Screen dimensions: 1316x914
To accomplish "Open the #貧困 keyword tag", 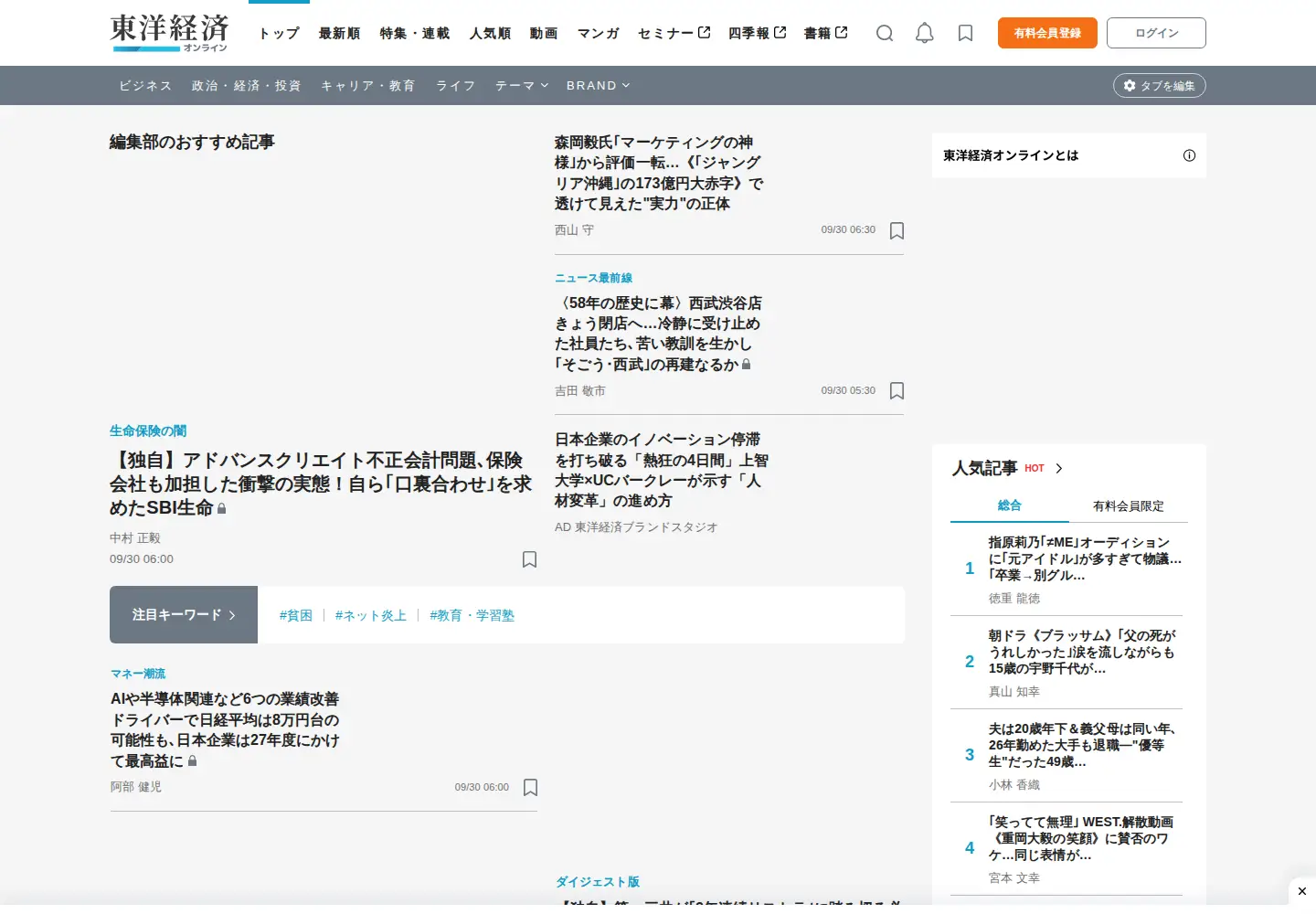I will [x=296, y=616].
